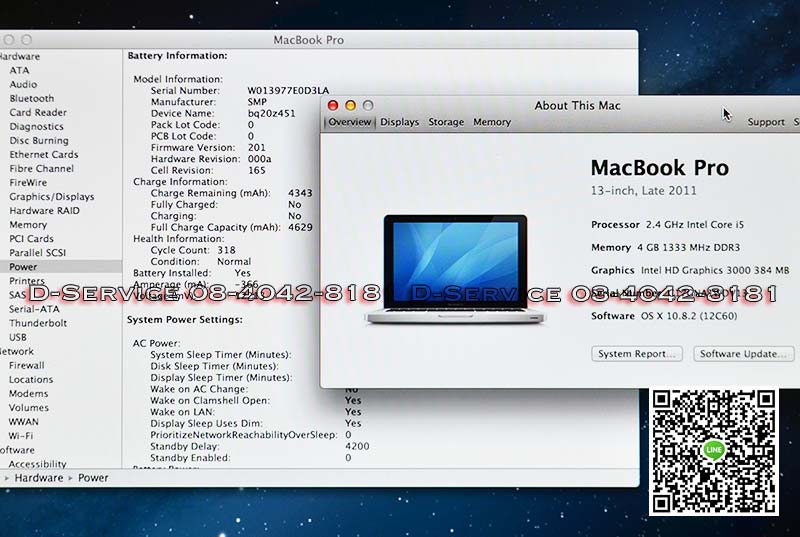This screenshot has width=800, height=537.
Task: Click Software OS X 10.8.2 version text
Action: pos(664,316)
